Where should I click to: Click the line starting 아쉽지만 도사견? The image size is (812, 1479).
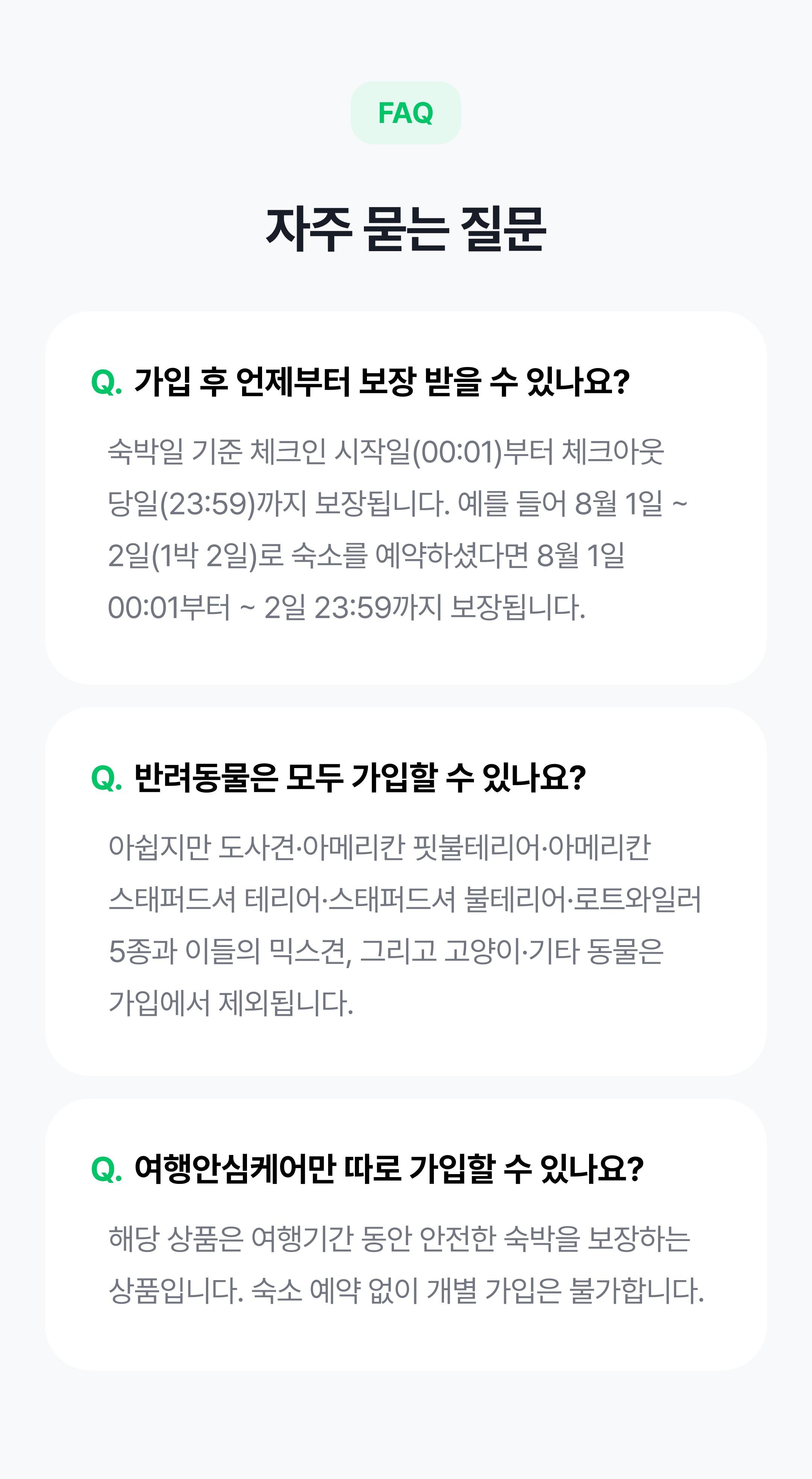click(380, 847)
